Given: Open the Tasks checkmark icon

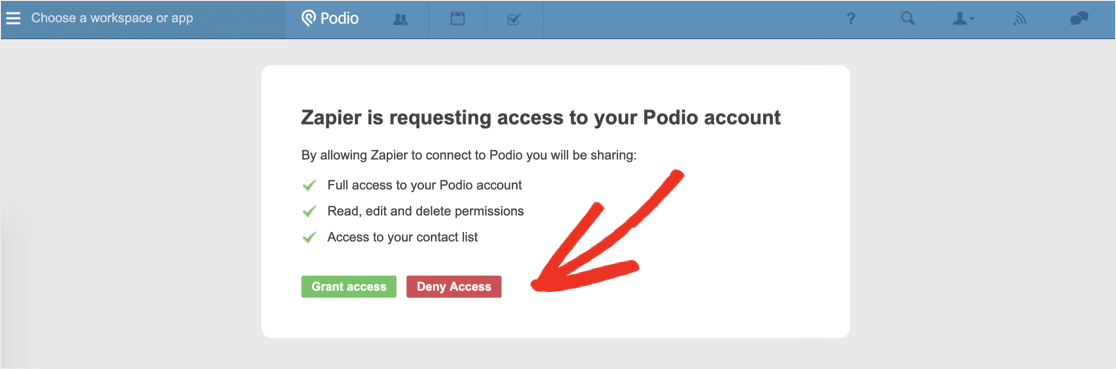Looking at the screenshot, I should tap(514, 19).
